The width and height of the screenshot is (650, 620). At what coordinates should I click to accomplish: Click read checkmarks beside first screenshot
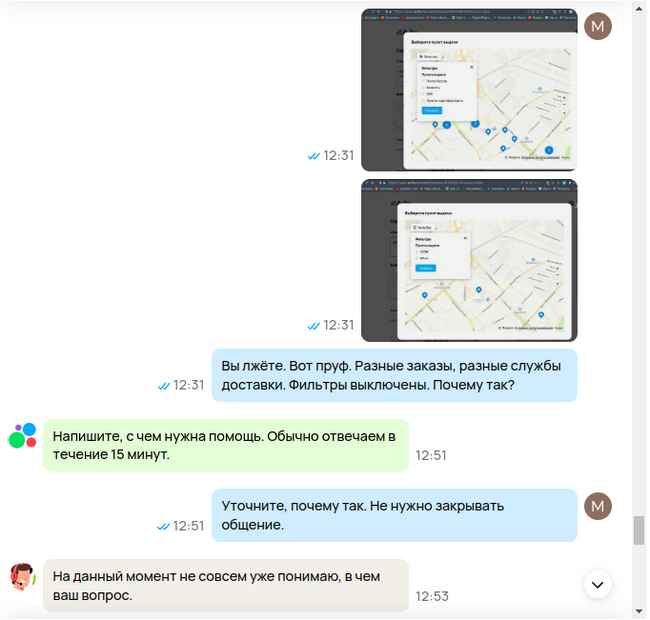point(314,156)
